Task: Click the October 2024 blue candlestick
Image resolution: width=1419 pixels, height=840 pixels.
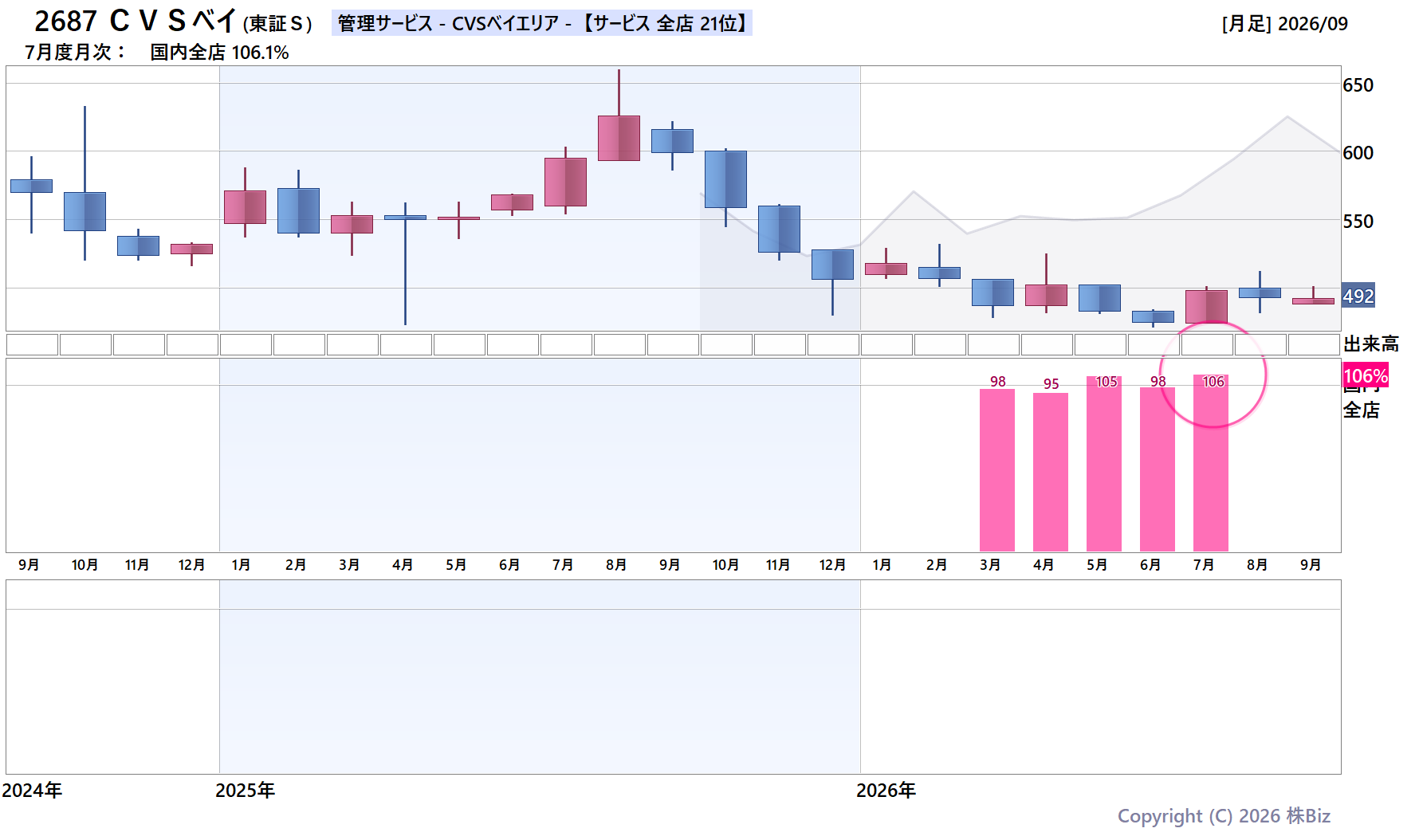Action: click(x=85, y=211)
